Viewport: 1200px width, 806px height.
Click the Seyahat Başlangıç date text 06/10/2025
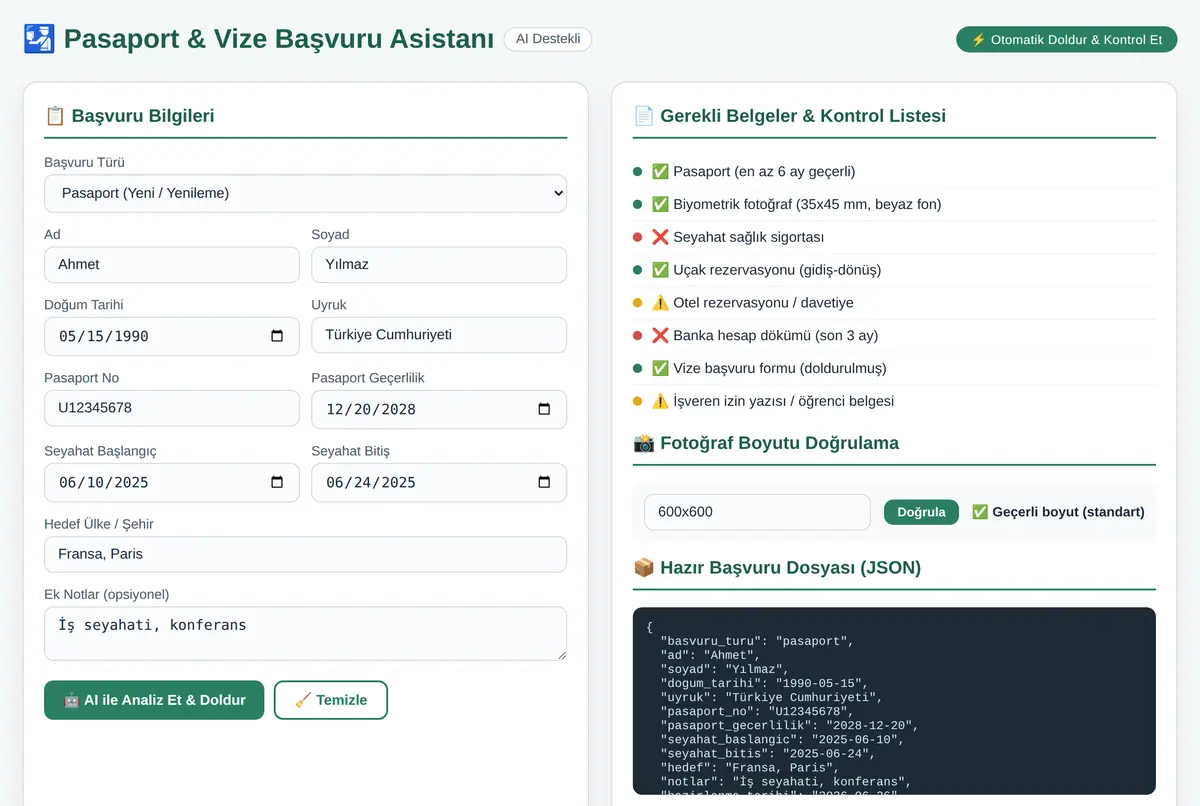tap(104, 482)
